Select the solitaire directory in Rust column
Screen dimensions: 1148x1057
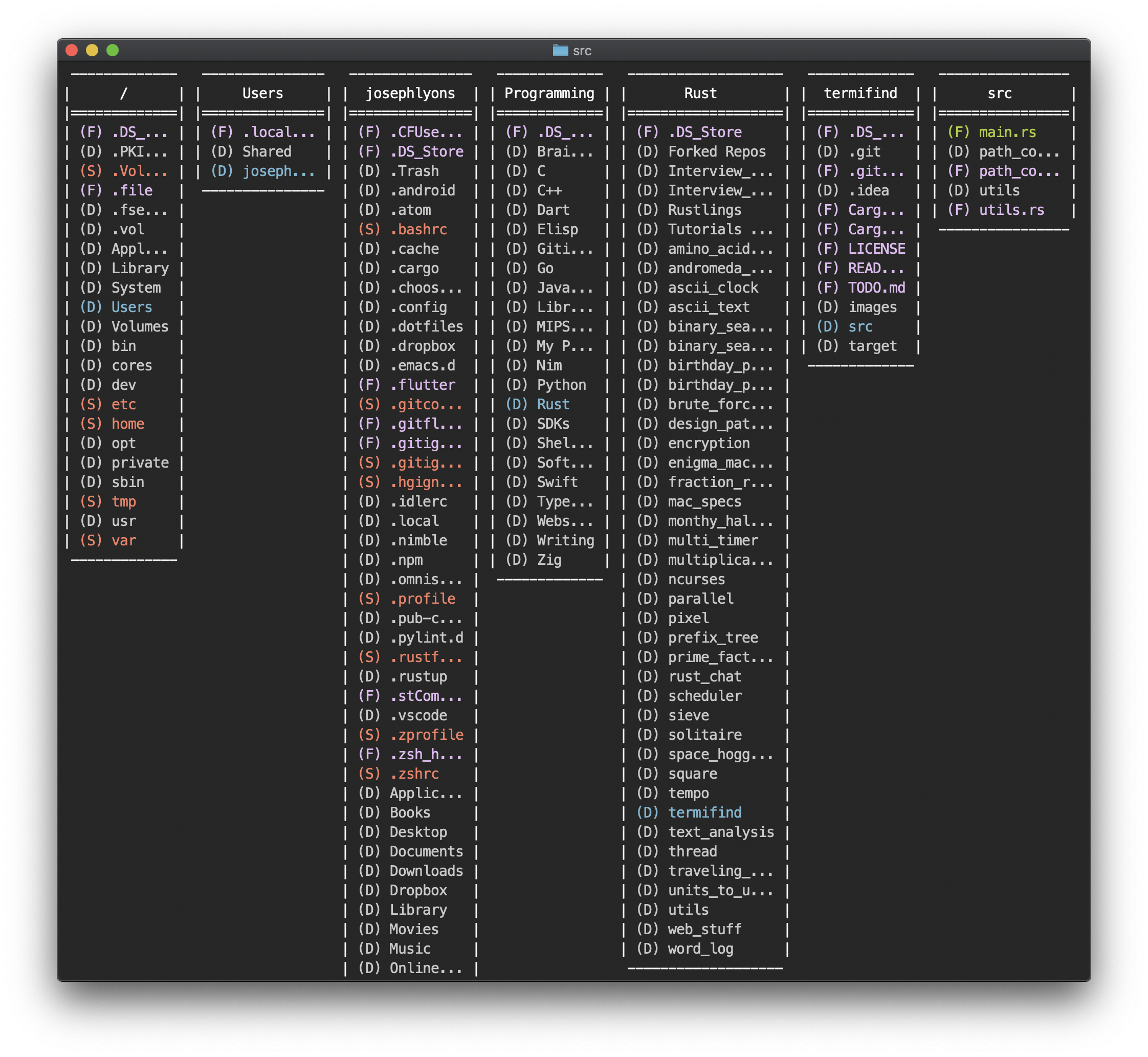click(704, 734)
